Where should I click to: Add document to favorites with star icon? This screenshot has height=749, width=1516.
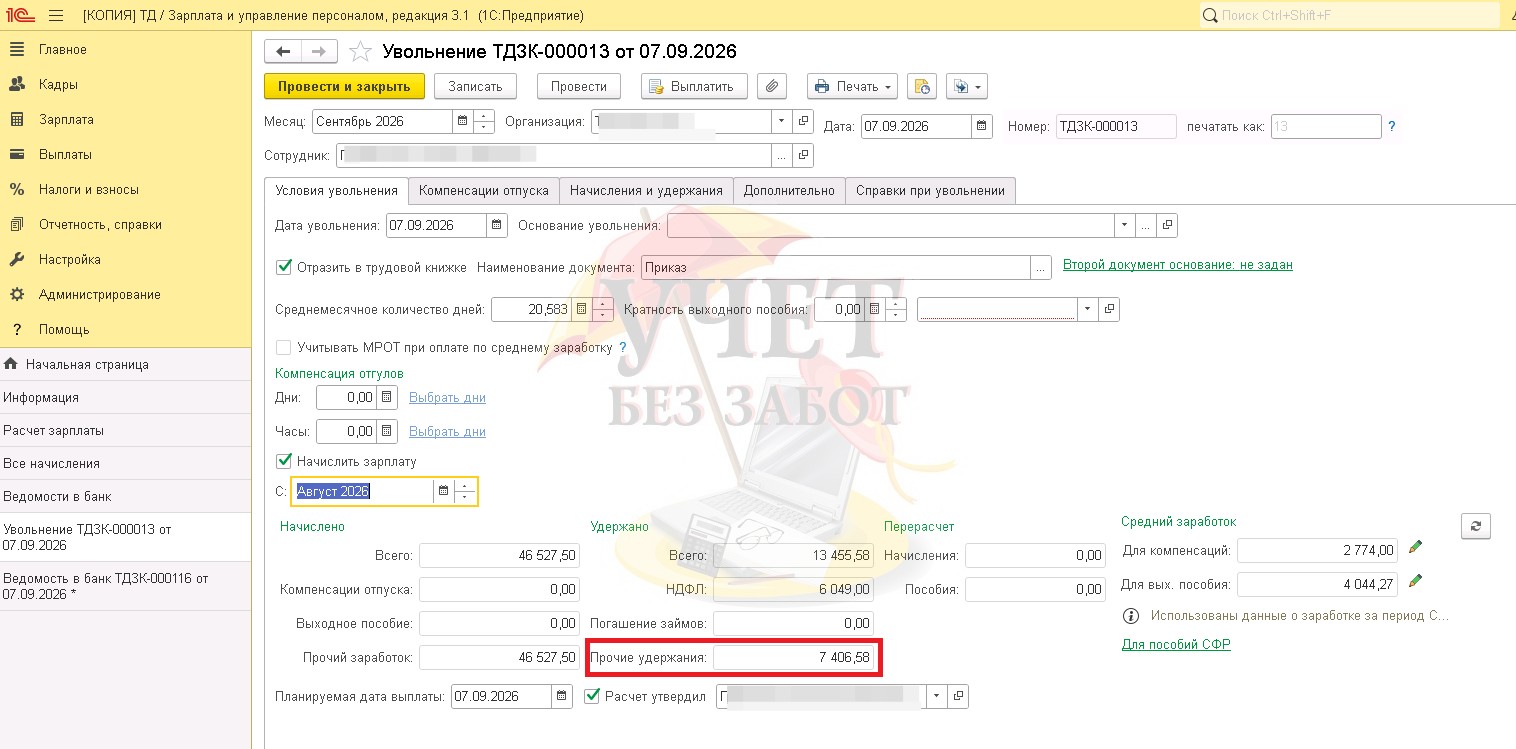pyautogui.click(x=360, y=52)
